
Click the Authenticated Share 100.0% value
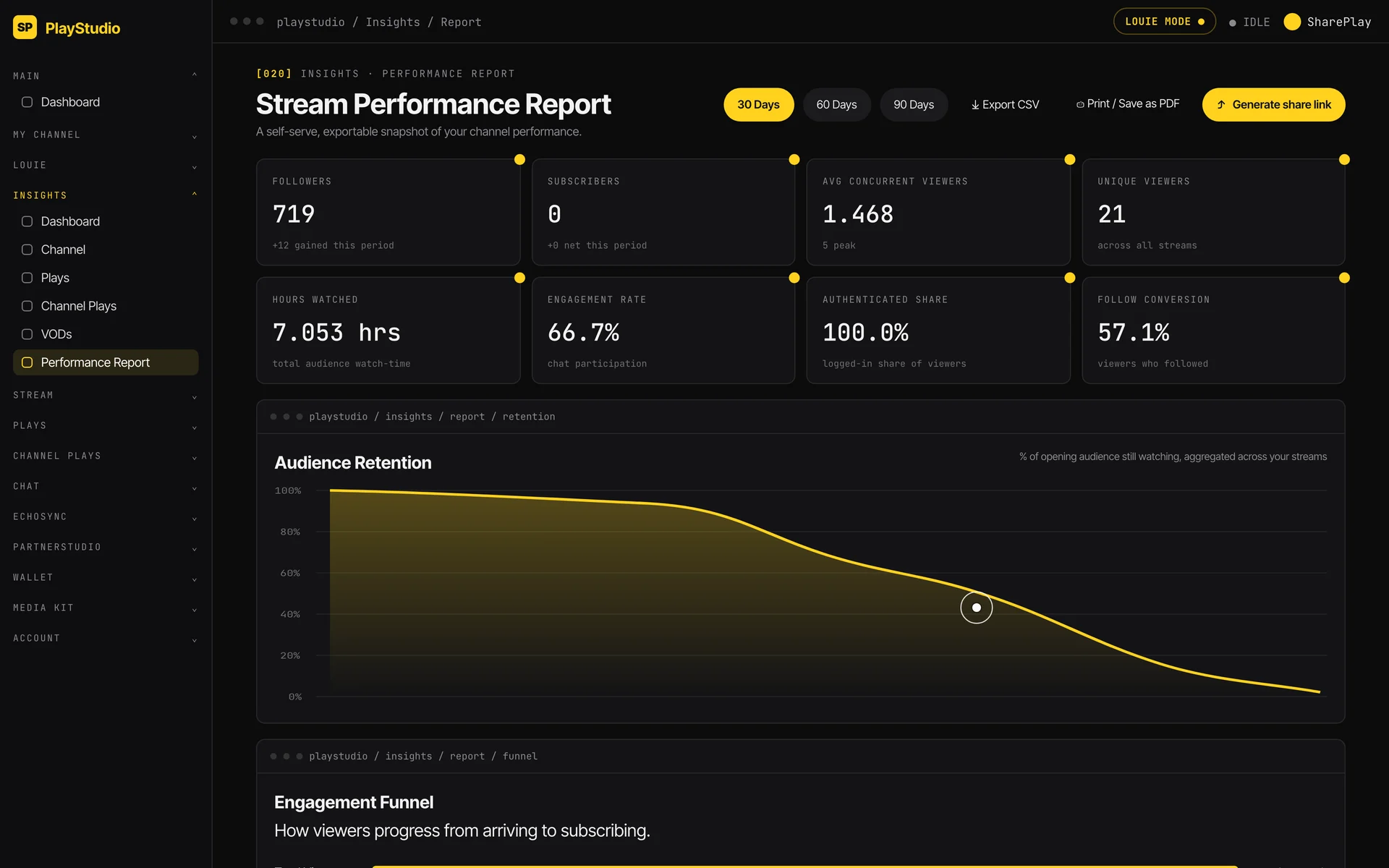pos(865,333)
